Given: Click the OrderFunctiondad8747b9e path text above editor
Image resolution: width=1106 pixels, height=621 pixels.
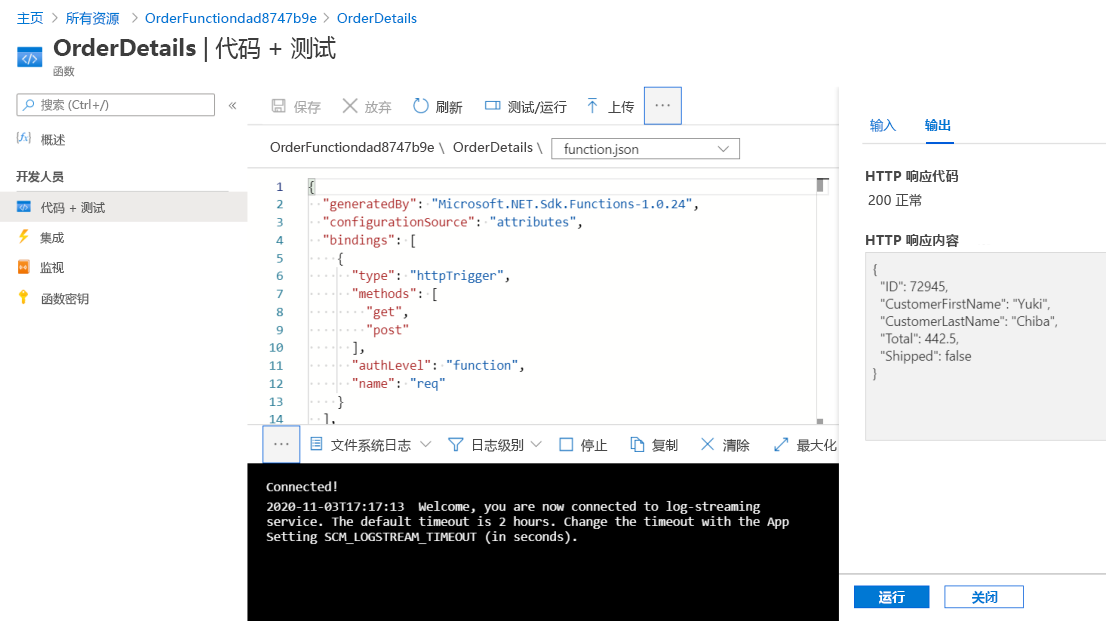Looking at the screenshot, I should pyautogui.click(x=352, y=147).
